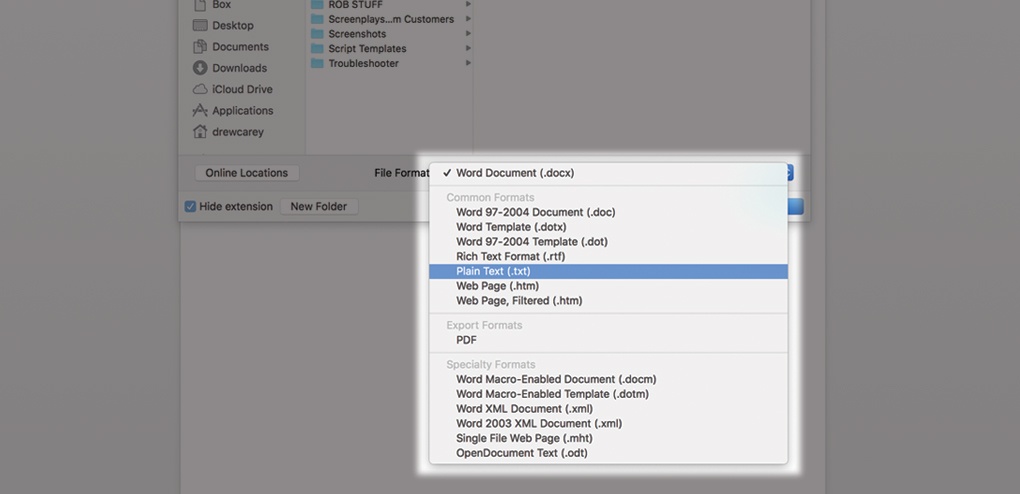
Task: Expand the Screenplays Customers folder arrow
Action: pos(468,19)
